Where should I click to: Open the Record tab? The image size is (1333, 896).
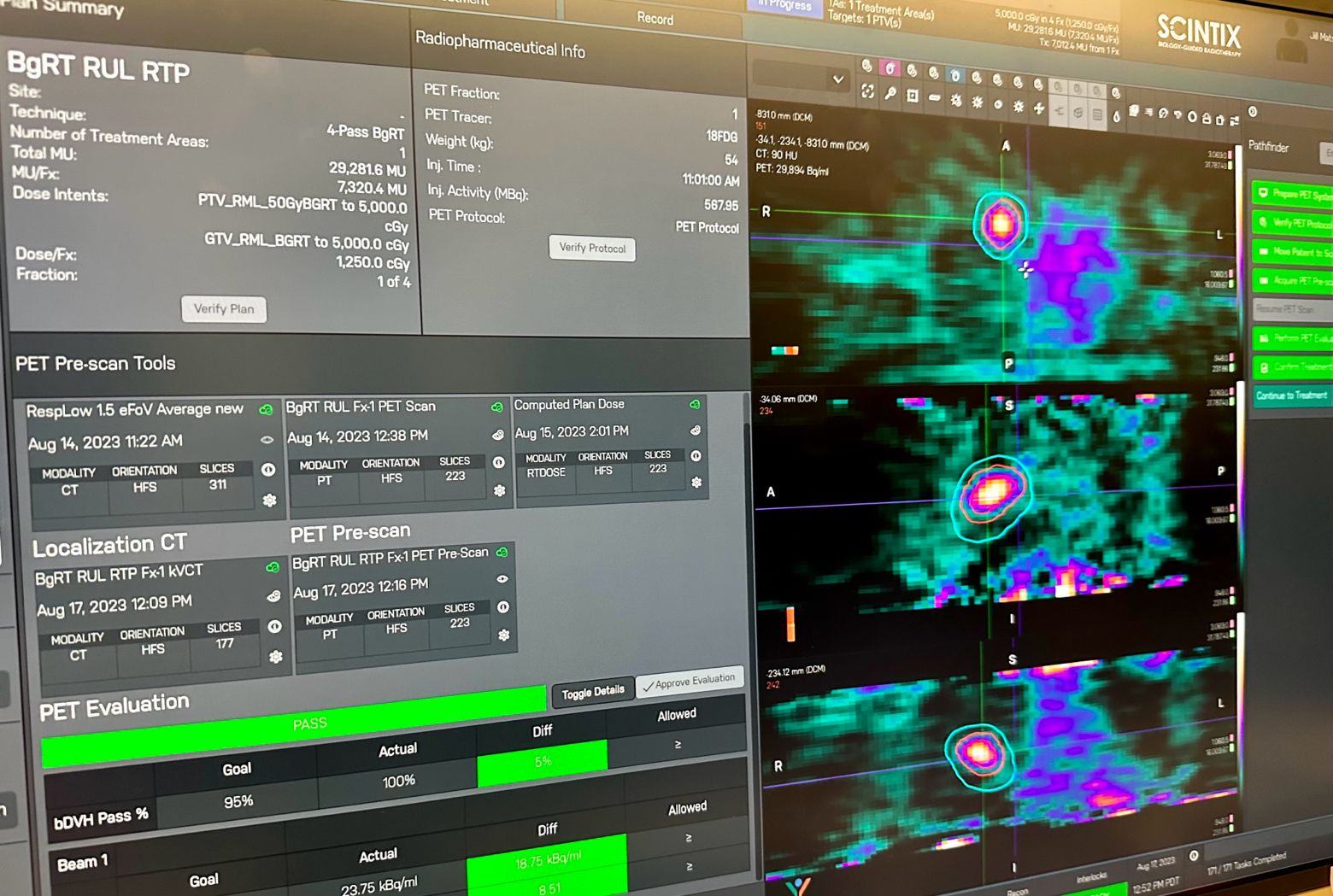(655, 19)
